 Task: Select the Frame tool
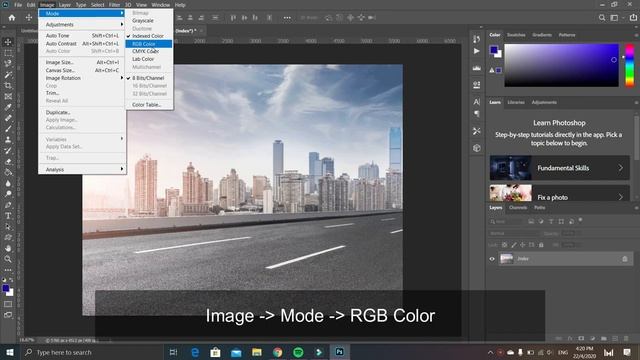(x=8, y=96)
